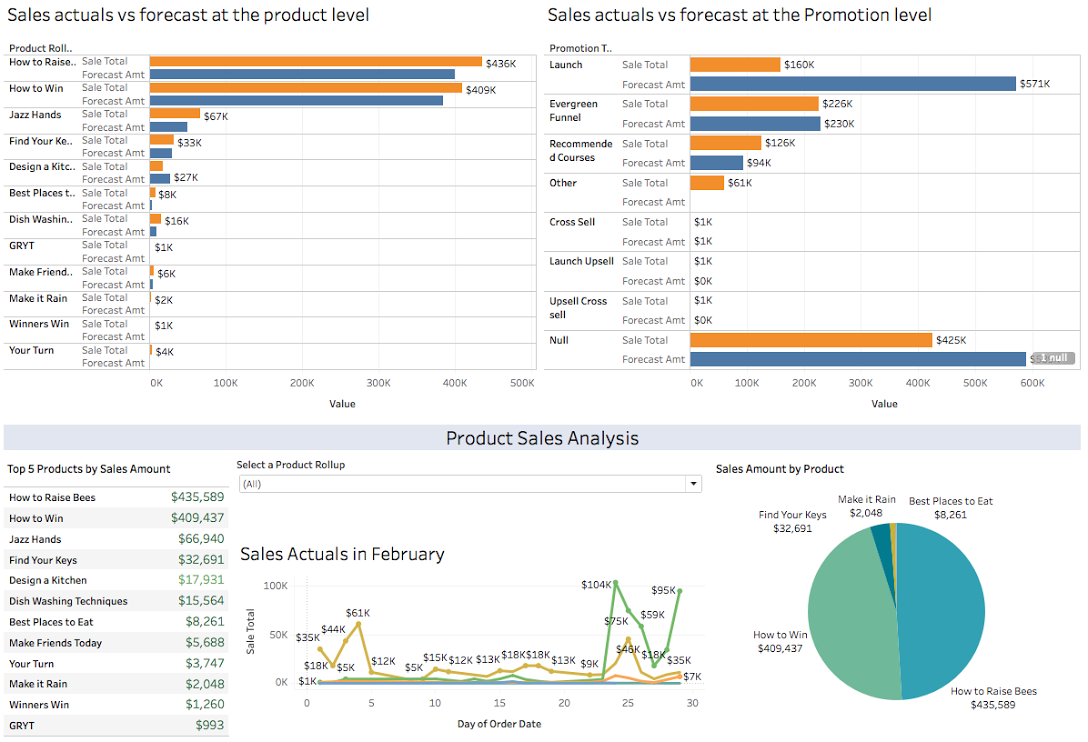
Task: Select the $95K green line point
Action: [x=679, y=591]
